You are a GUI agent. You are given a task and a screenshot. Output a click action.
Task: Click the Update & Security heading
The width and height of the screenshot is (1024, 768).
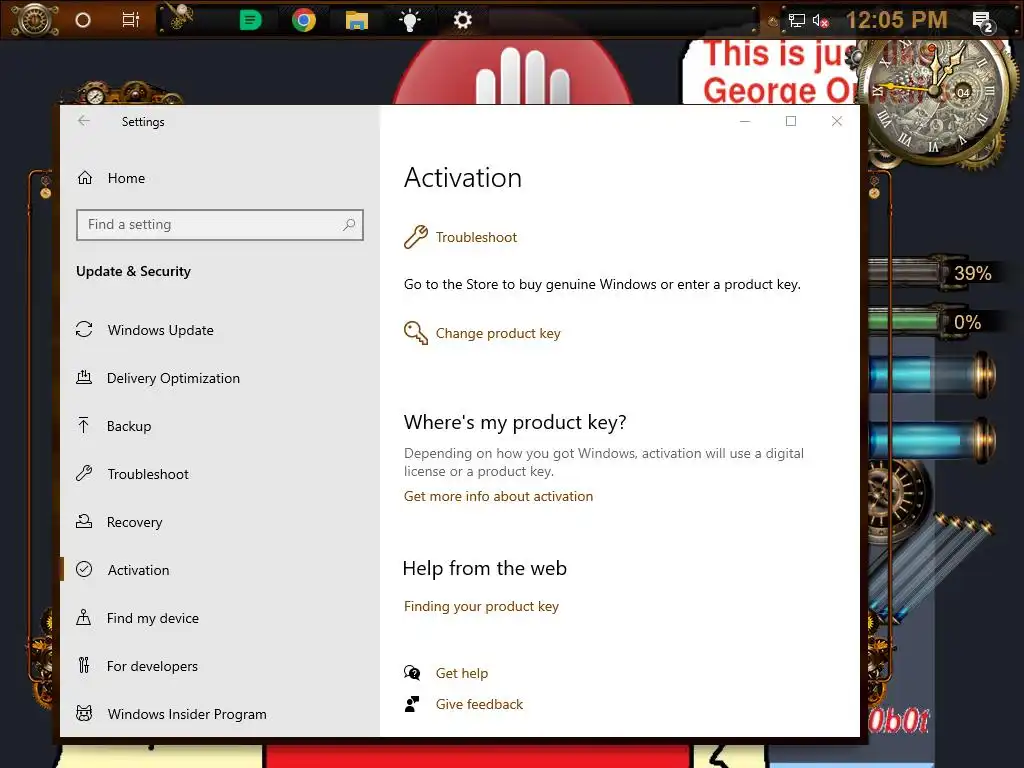pyautogui.click(x=133, y=271)
